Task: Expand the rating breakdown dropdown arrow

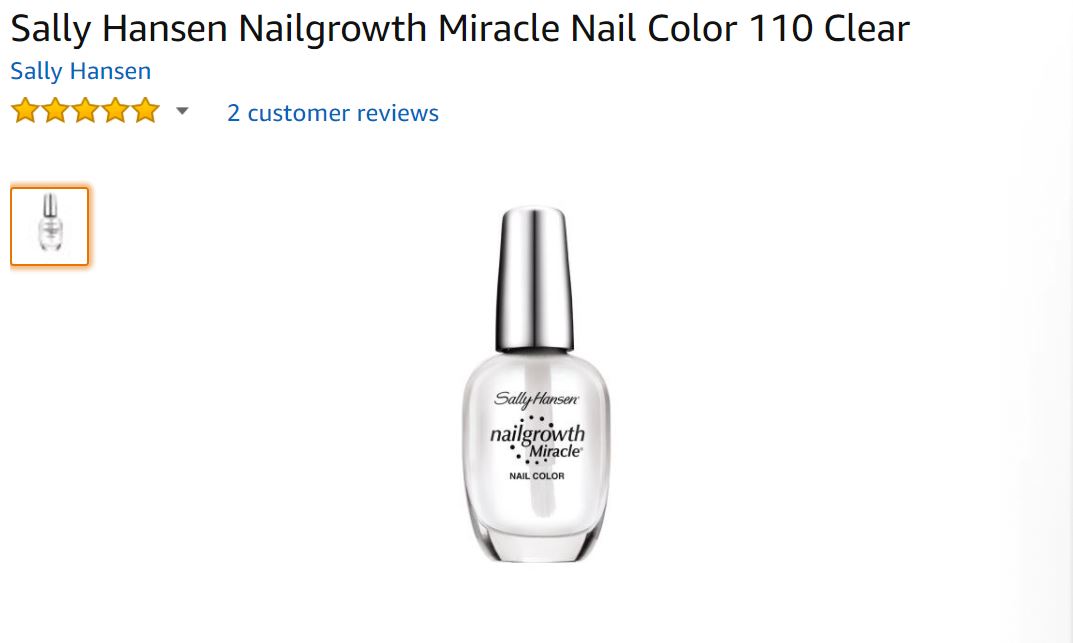Action: (x=182, y=111)
